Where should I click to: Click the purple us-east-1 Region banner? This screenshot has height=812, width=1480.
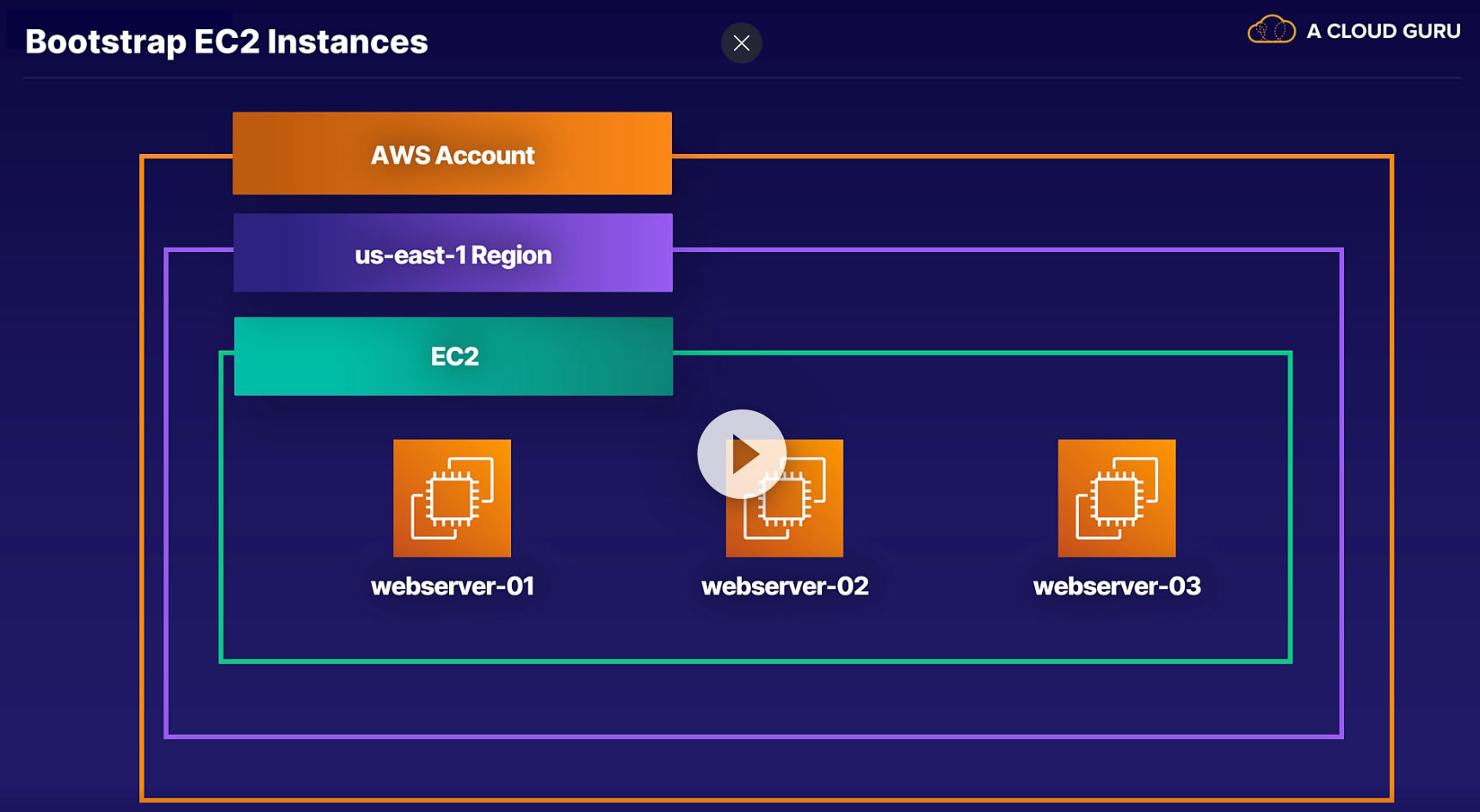(453, 254)
